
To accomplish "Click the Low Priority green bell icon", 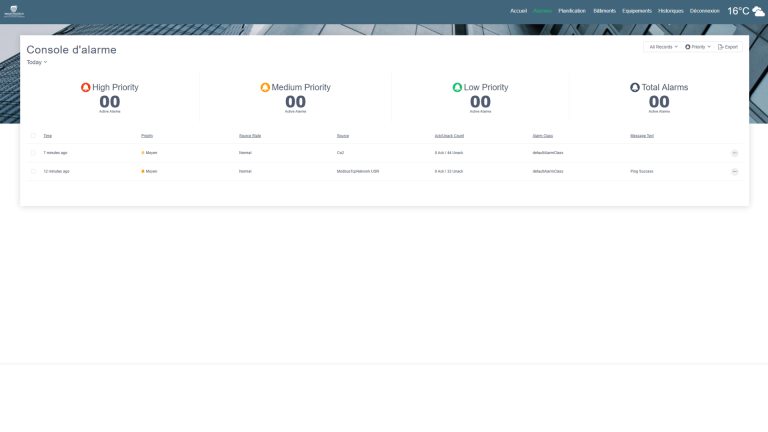I will pos(457,87).
